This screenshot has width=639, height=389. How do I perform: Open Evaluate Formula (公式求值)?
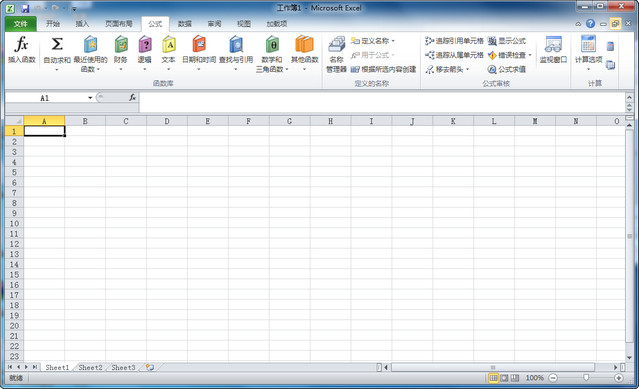(507, 69)
